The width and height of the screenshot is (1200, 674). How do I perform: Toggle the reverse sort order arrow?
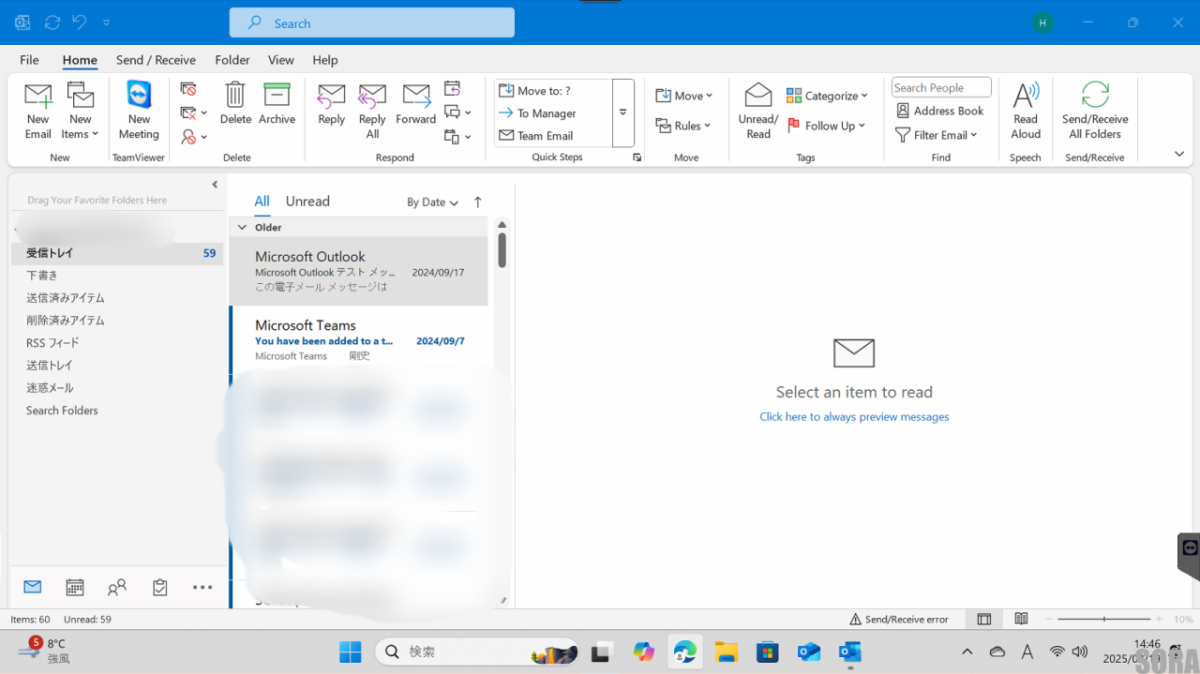pyautogui.click(x=478, y=202)
